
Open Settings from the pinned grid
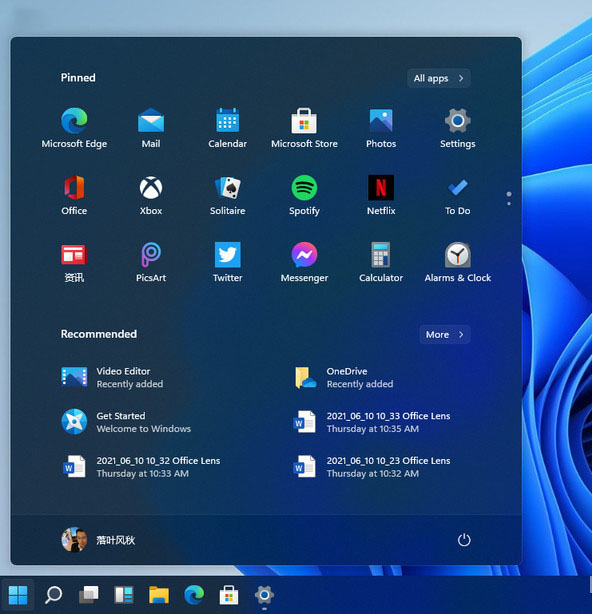pos(458,128)
